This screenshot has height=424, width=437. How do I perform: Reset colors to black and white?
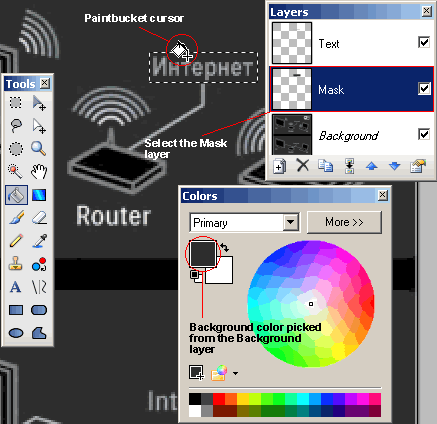tap(194, 275)
